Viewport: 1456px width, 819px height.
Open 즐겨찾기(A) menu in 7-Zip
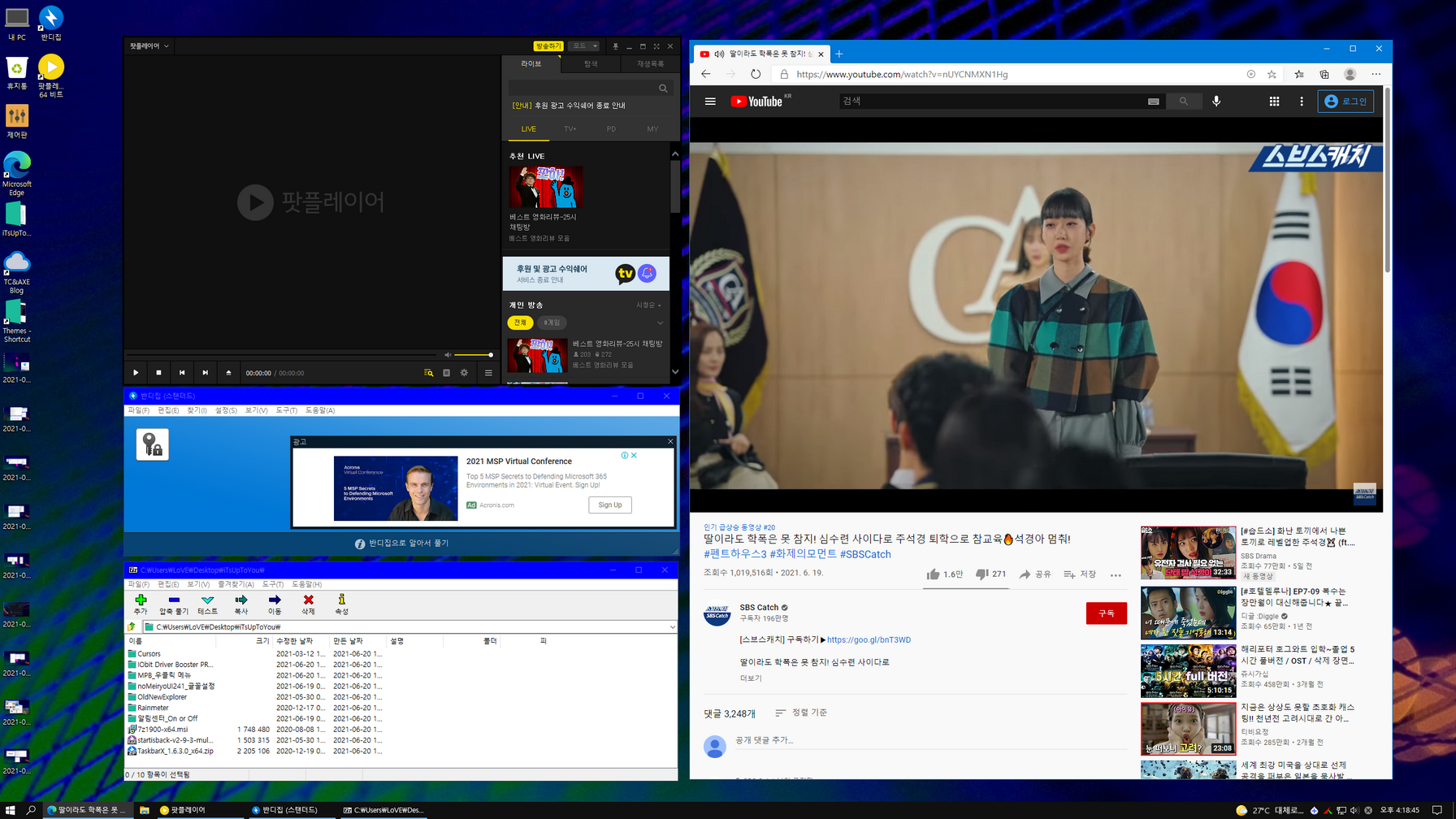coord(236,584)
